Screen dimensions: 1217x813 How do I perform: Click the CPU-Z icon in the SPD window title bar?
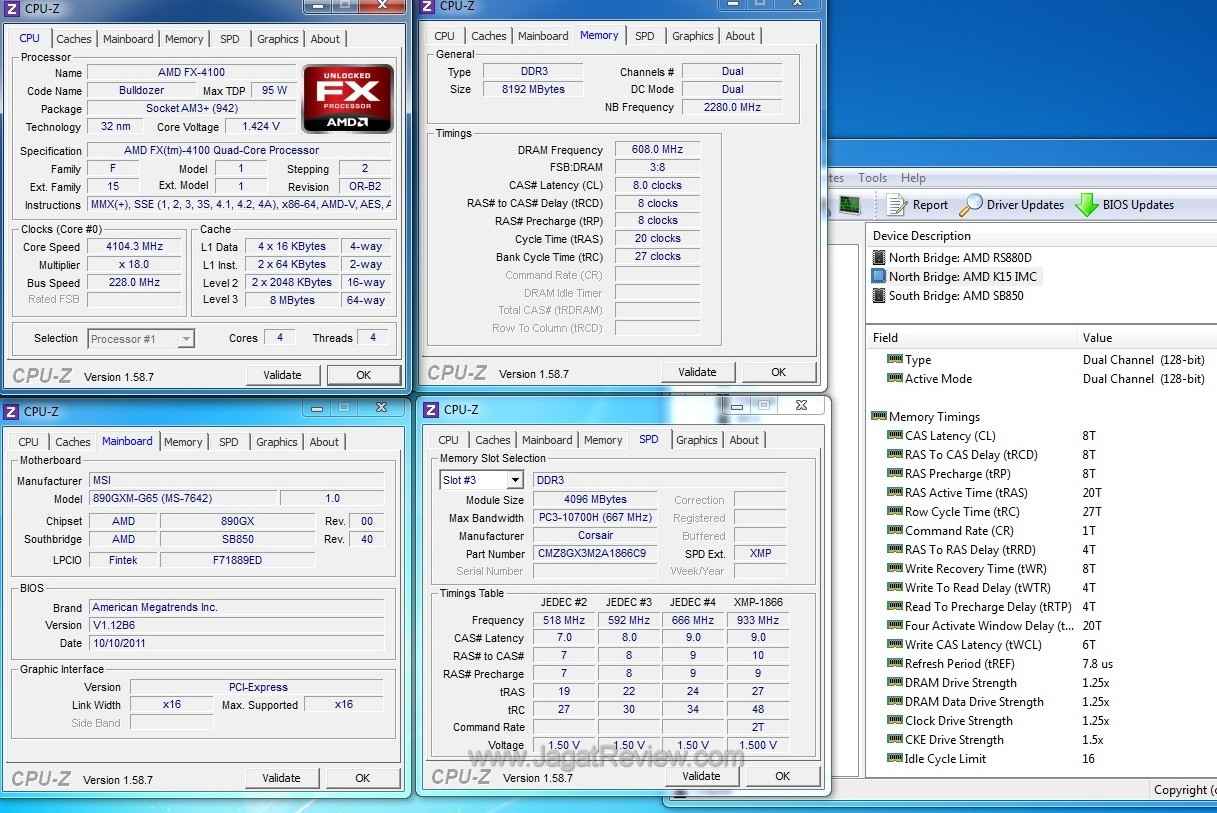430,410
